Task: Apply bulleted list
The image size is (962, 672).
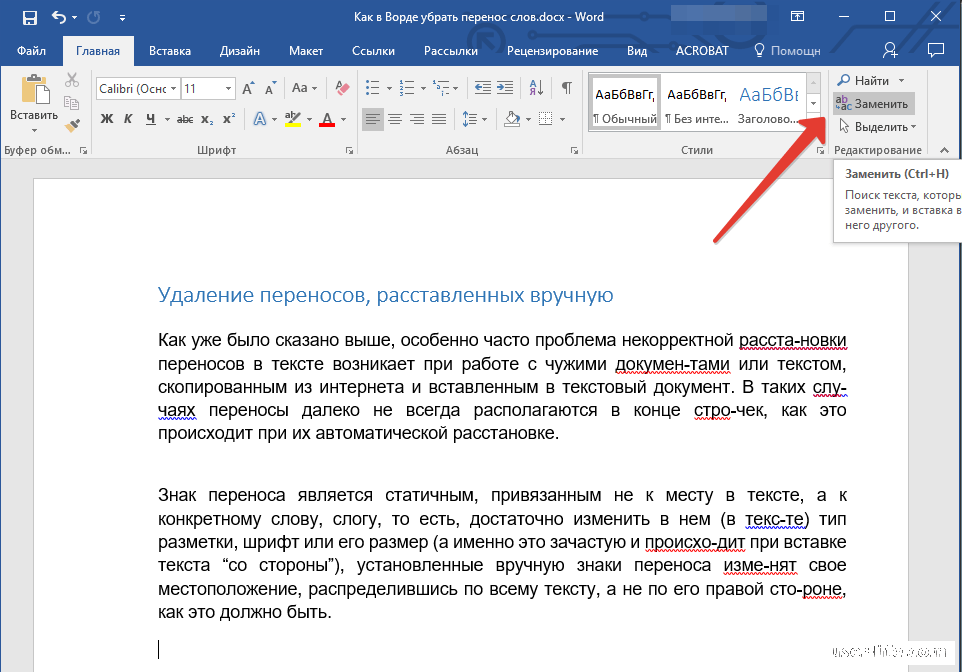Action: pyautogui.click(x=372, y=88)
